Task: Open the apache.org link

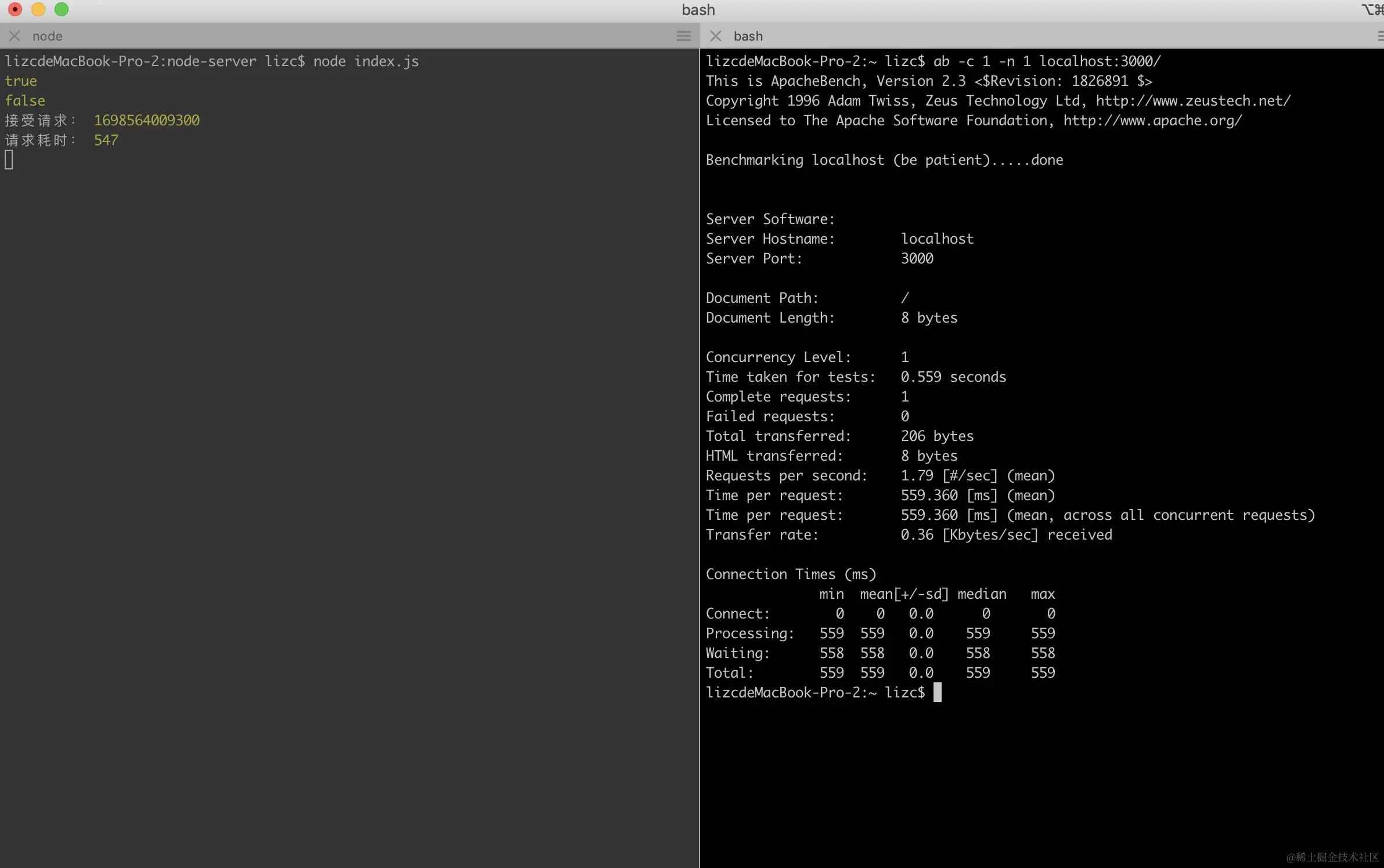Action: (x=1151, y=121)
